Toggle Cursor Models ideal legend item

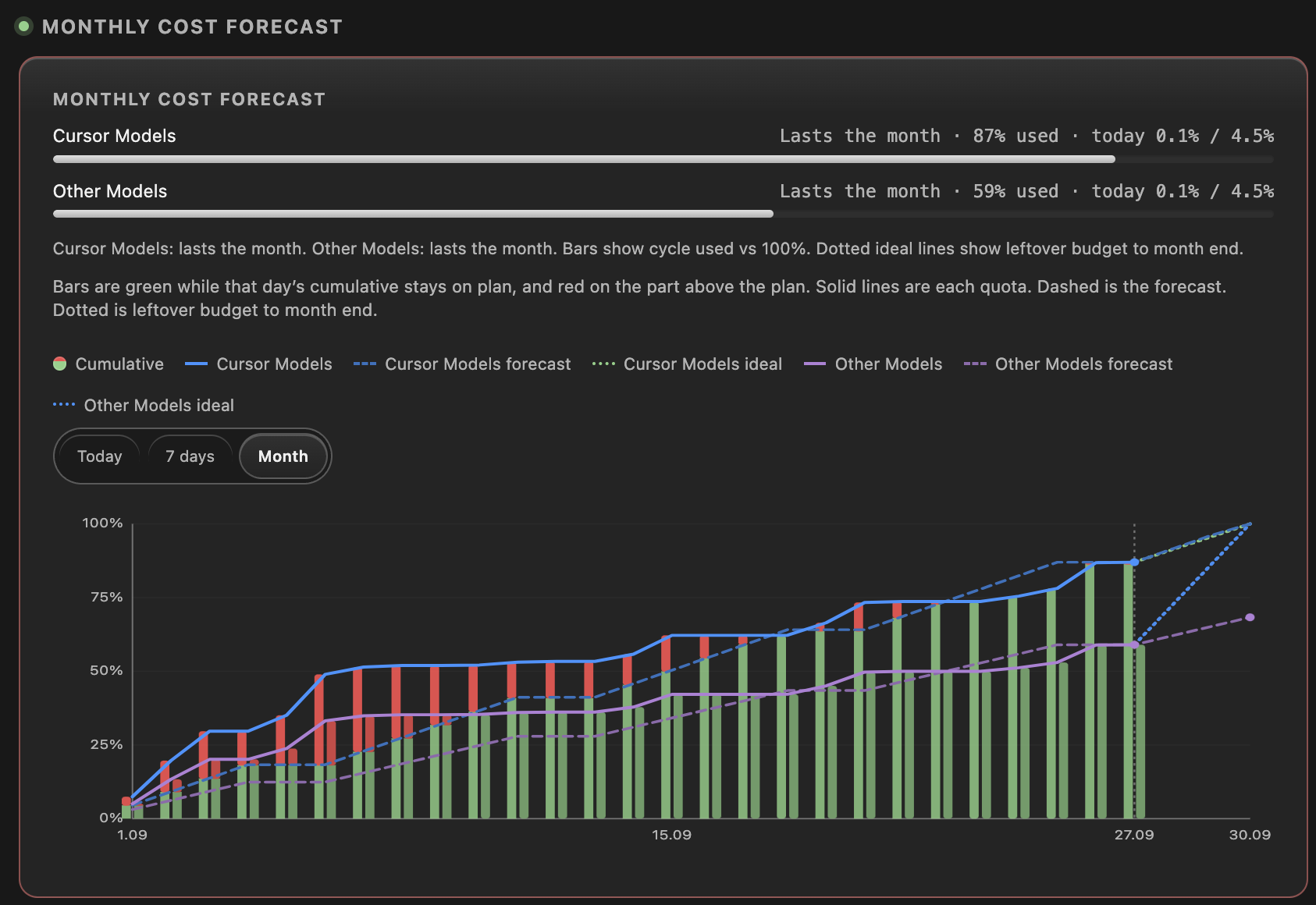[x=687, y=364]
